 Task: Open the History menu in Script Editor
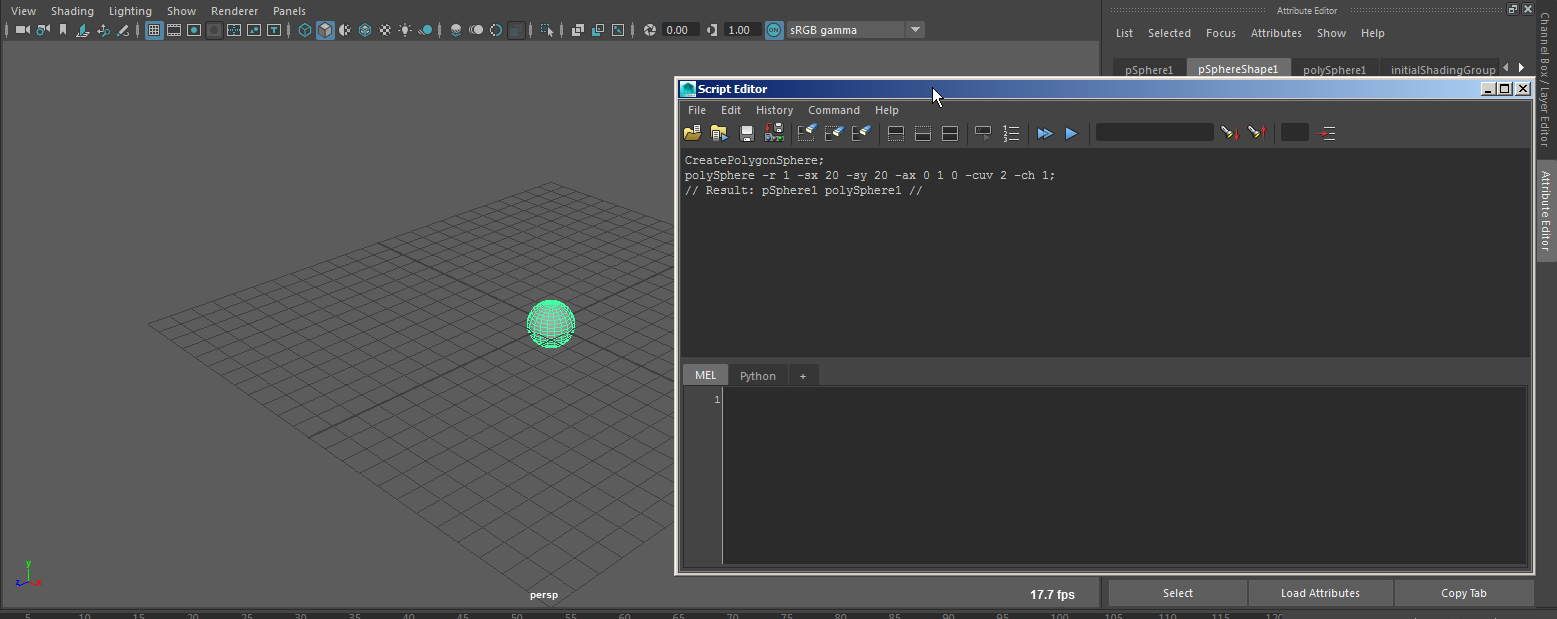[774, 110]
